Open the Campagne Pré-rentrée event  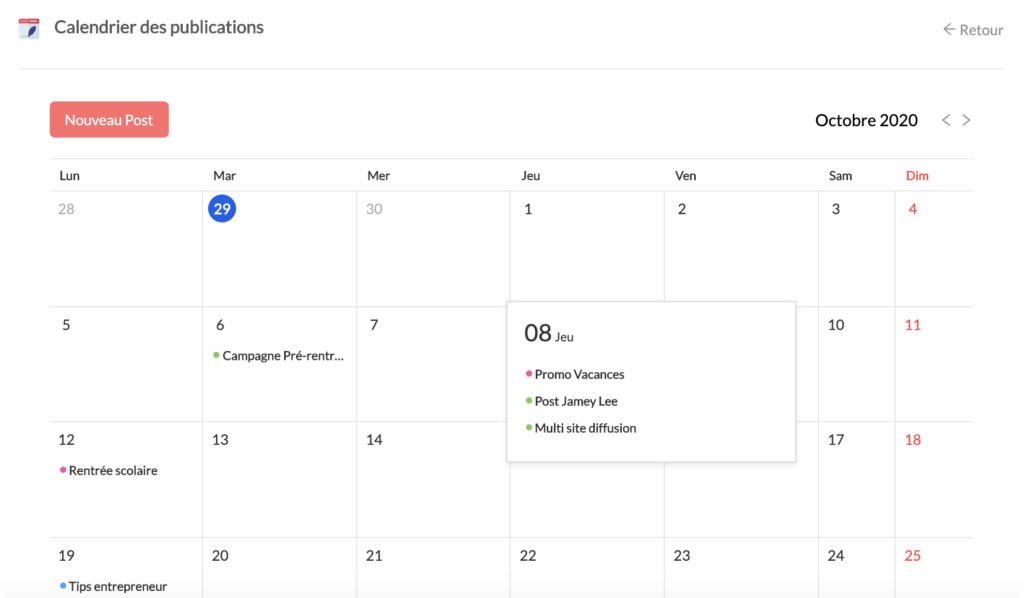coord(282,356)
